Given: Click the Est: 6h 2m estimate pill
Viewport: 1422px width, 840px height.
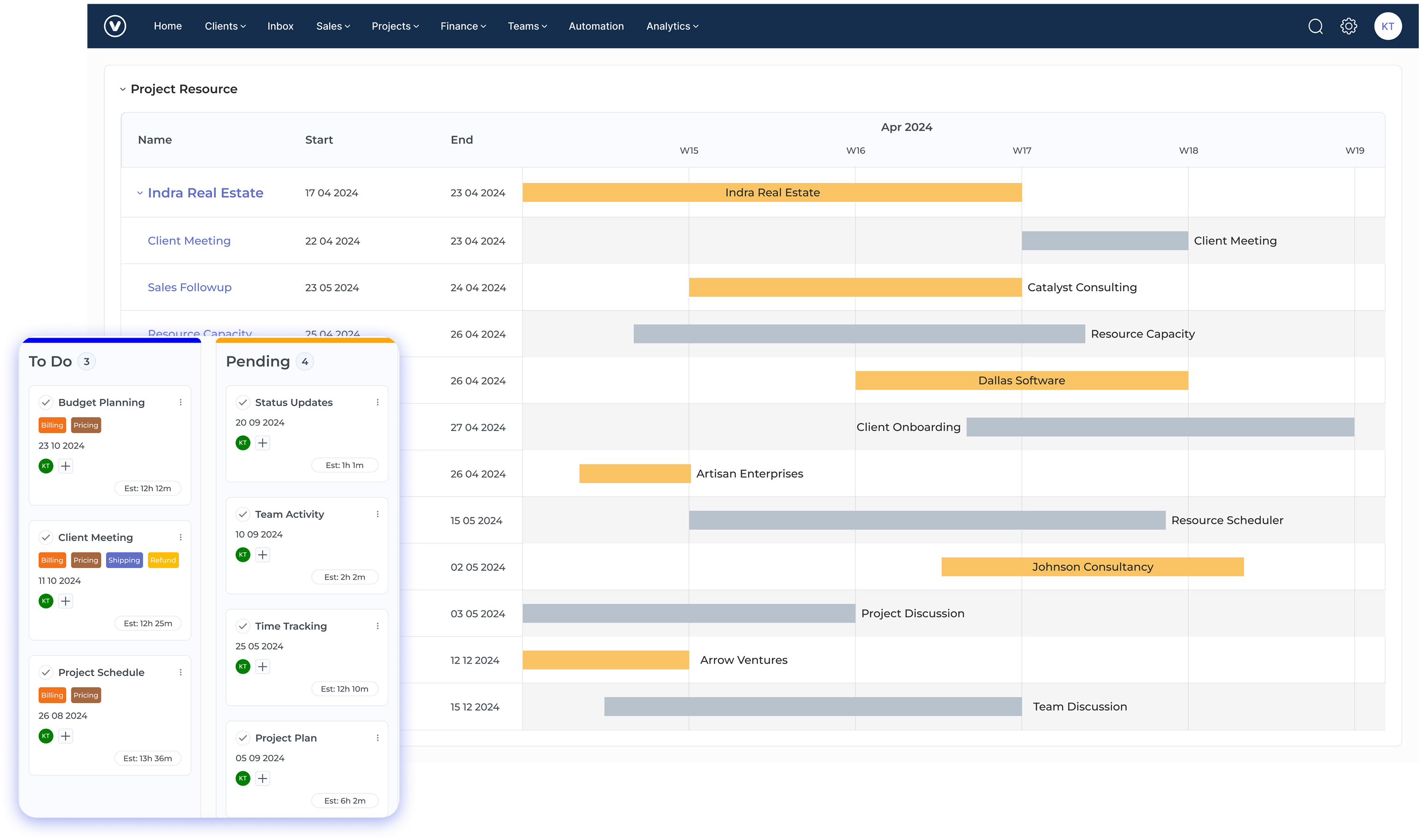Looking at the screenshot, I should click(345, 801).
